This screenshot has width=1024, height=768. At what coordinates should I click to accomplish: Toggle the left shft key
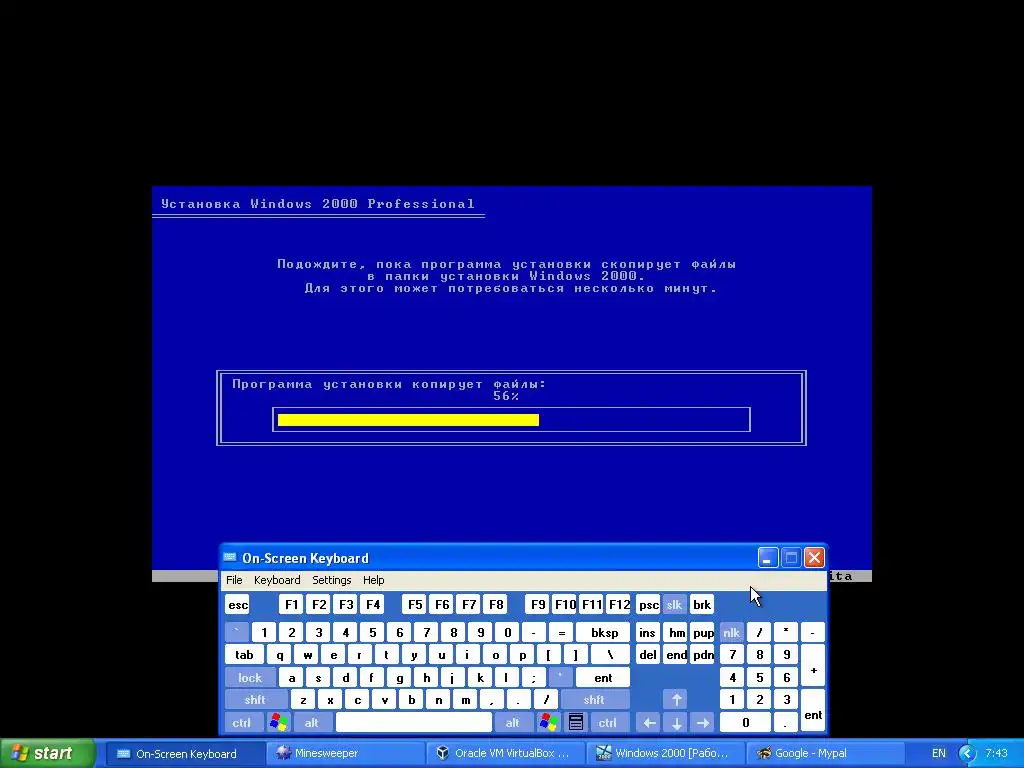(x=255, y=699)
